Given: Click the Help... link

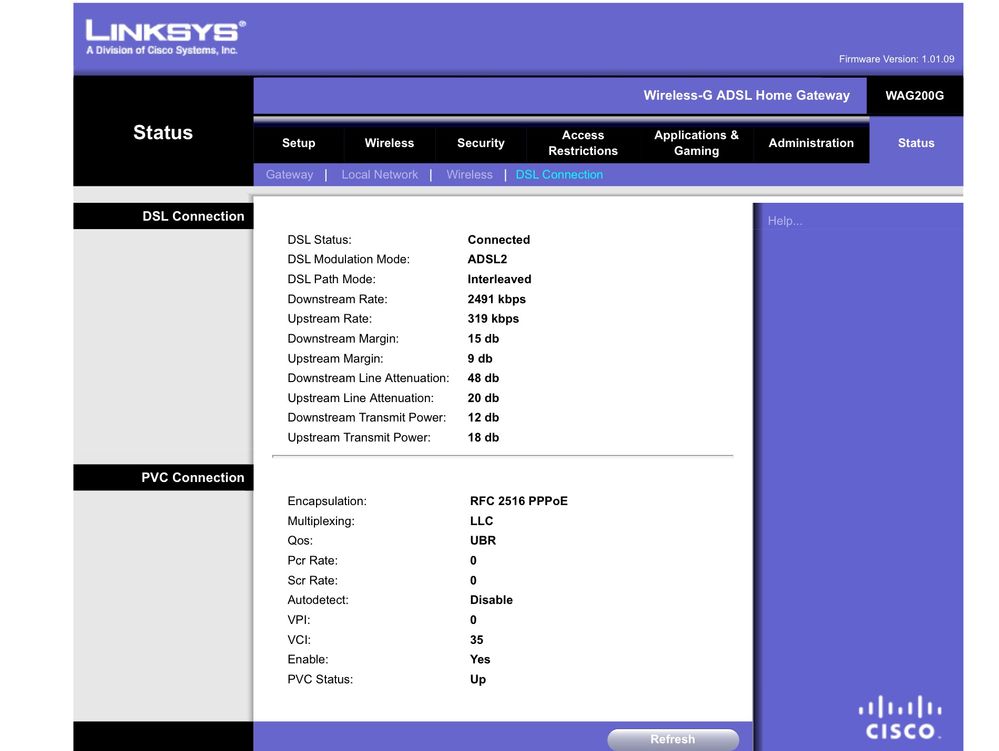Looking at the screenshot, I should pyautogui.click(x=785, y=221).
